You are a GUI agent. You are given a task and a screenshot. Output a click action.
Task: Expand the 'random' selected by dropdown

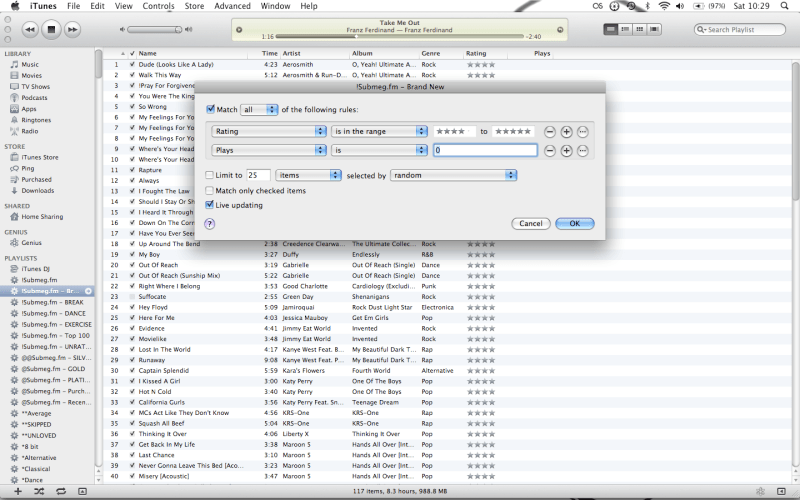coord(453,175)
